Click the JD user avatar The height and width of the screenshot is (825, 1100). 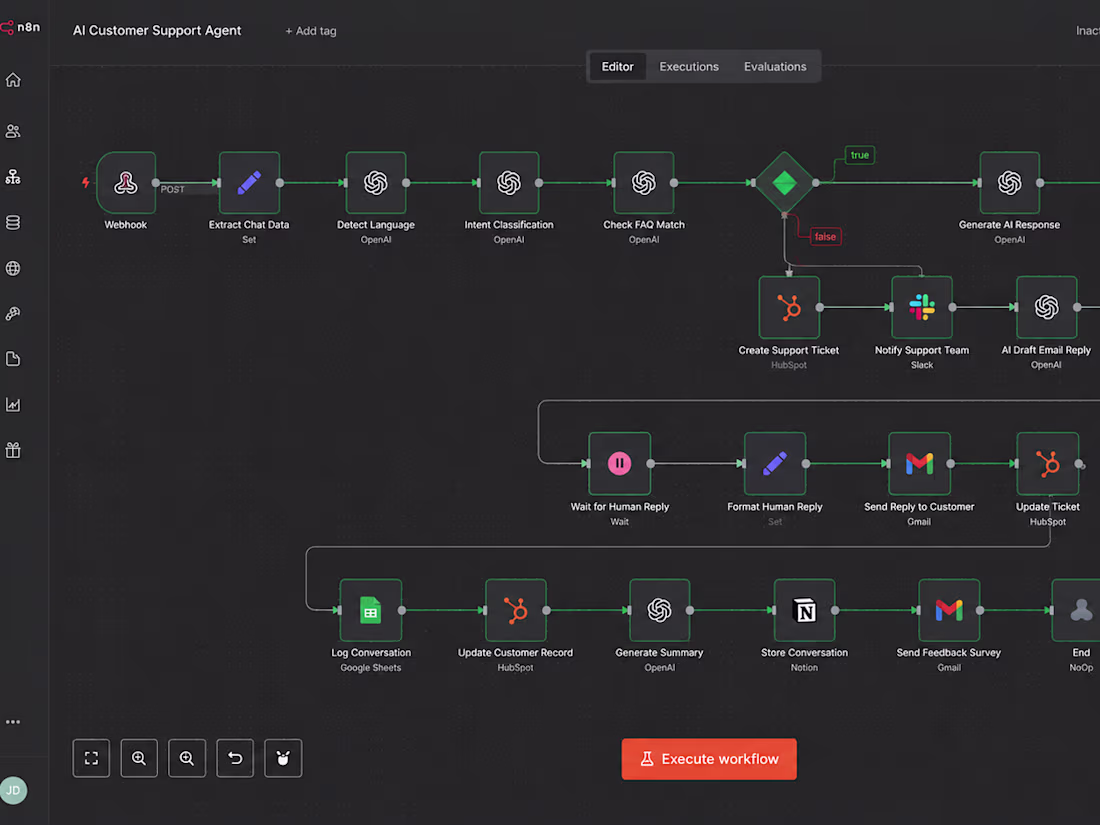click(13, 791)
